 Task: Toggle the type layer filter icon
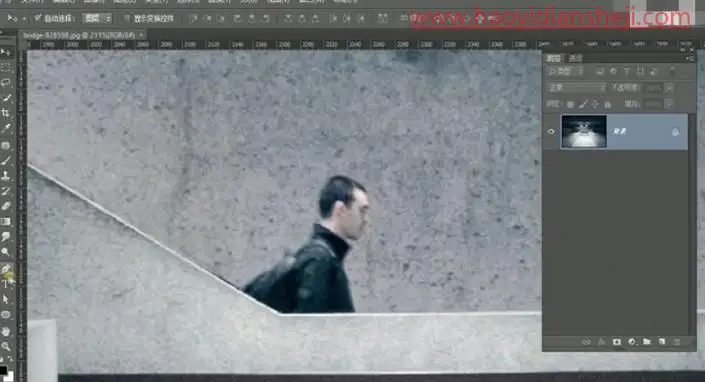(627, 71)
